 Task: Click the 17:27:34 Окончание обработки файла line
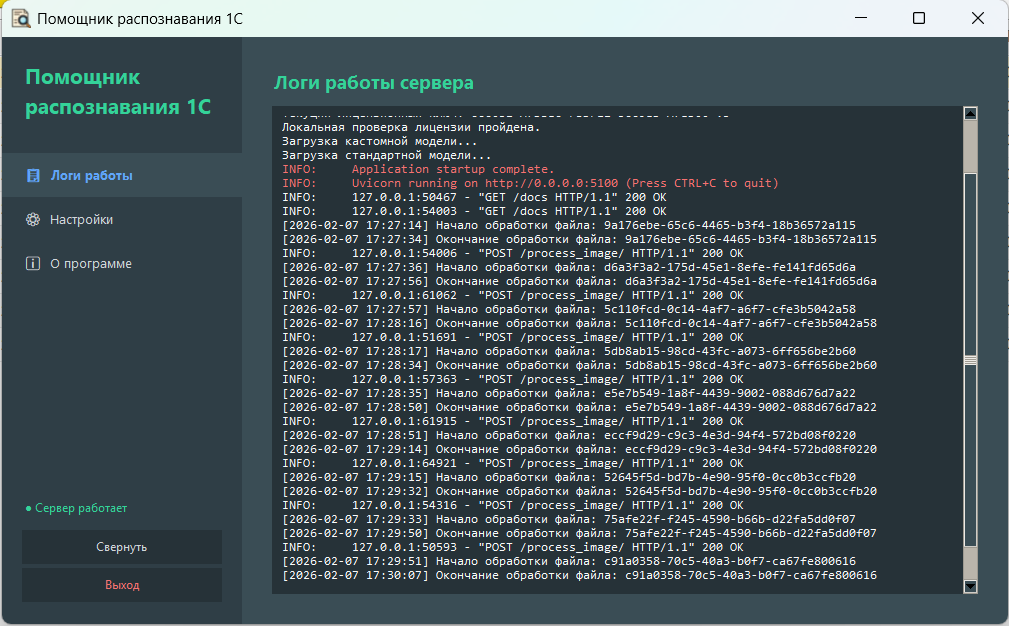pyautogui.click(x=579, y=239)
